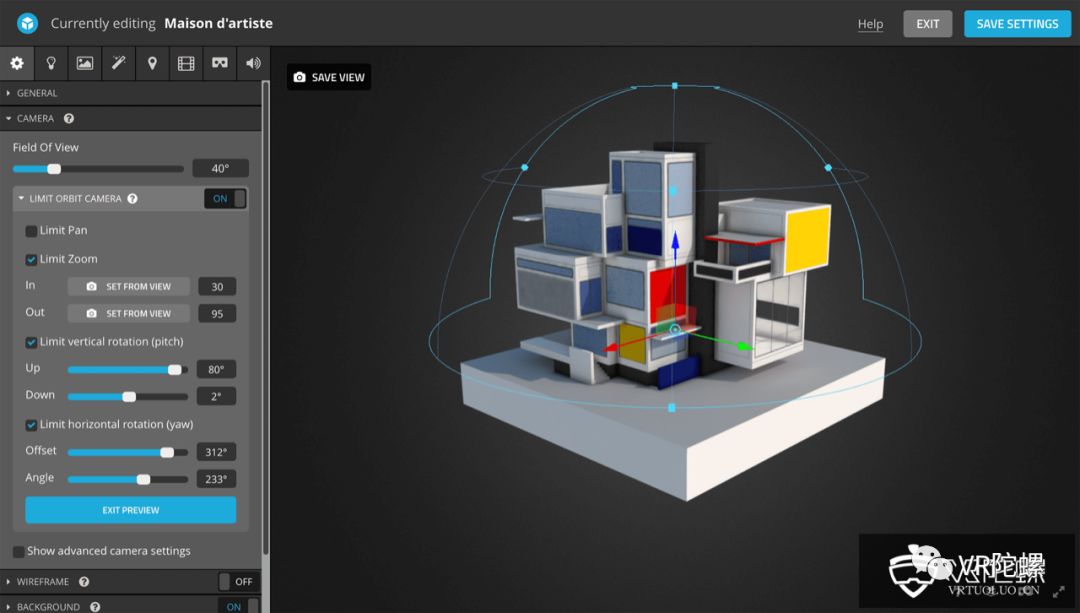
Task: Open the Animation film strip tab
Action: click(186, 63)
